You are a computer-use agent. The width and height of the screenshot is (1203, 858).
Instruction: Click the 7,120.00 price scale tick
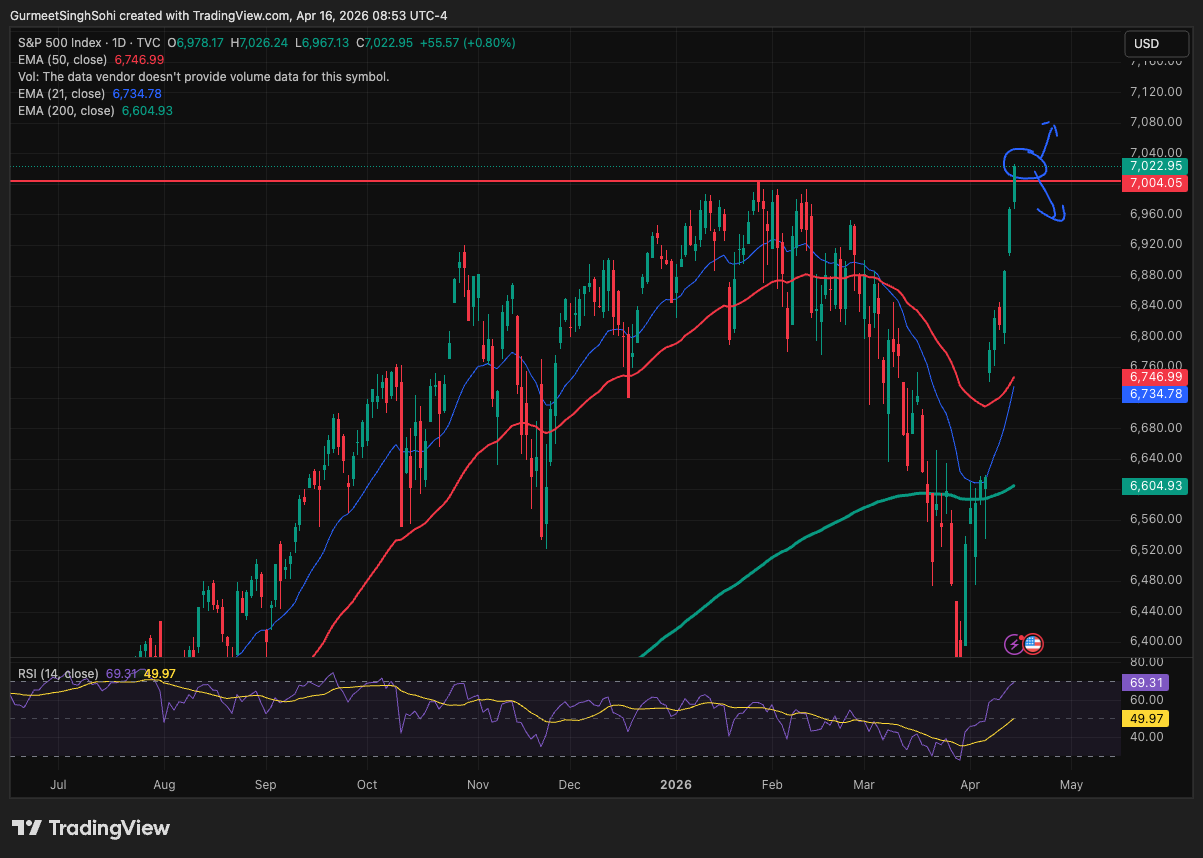1154,92
